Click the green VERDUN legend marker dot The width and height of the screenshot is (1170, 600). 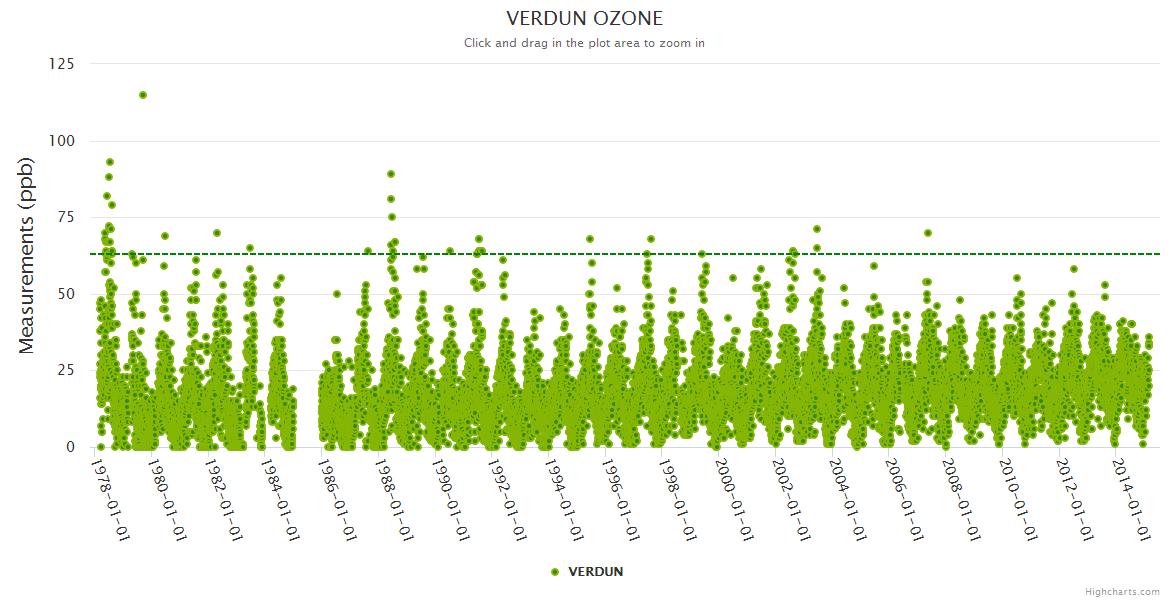coord(555,572)
